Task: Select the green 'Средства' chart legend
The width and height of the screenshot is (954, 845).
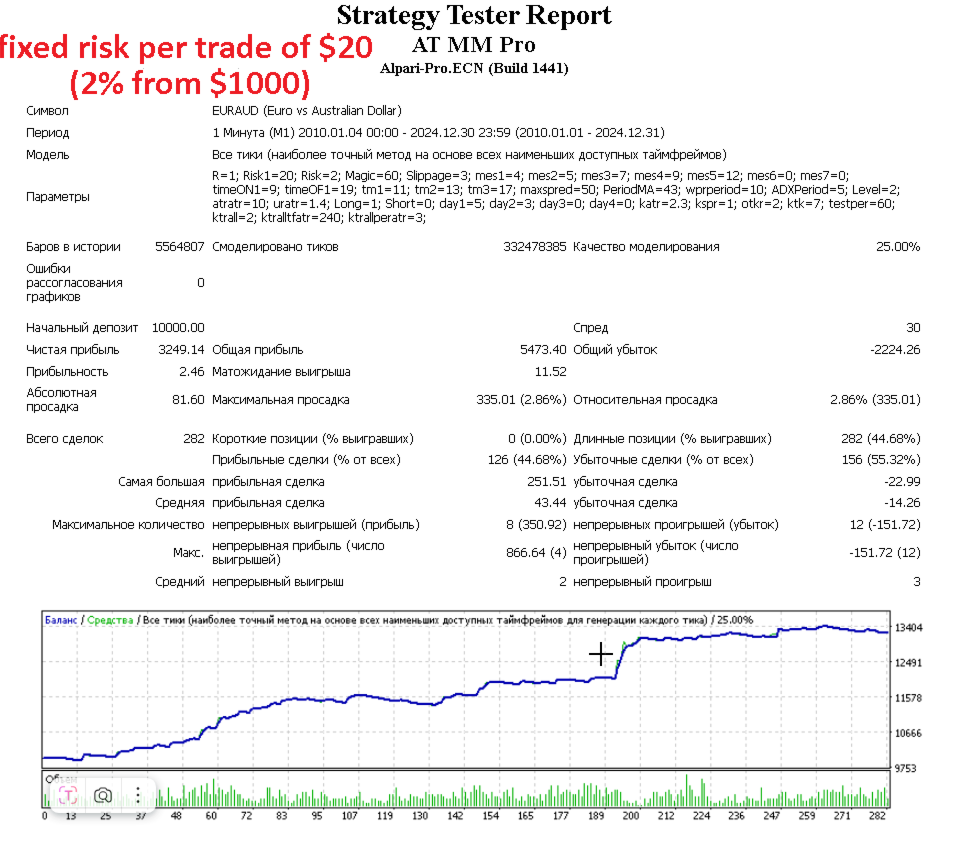Action: 110,620
